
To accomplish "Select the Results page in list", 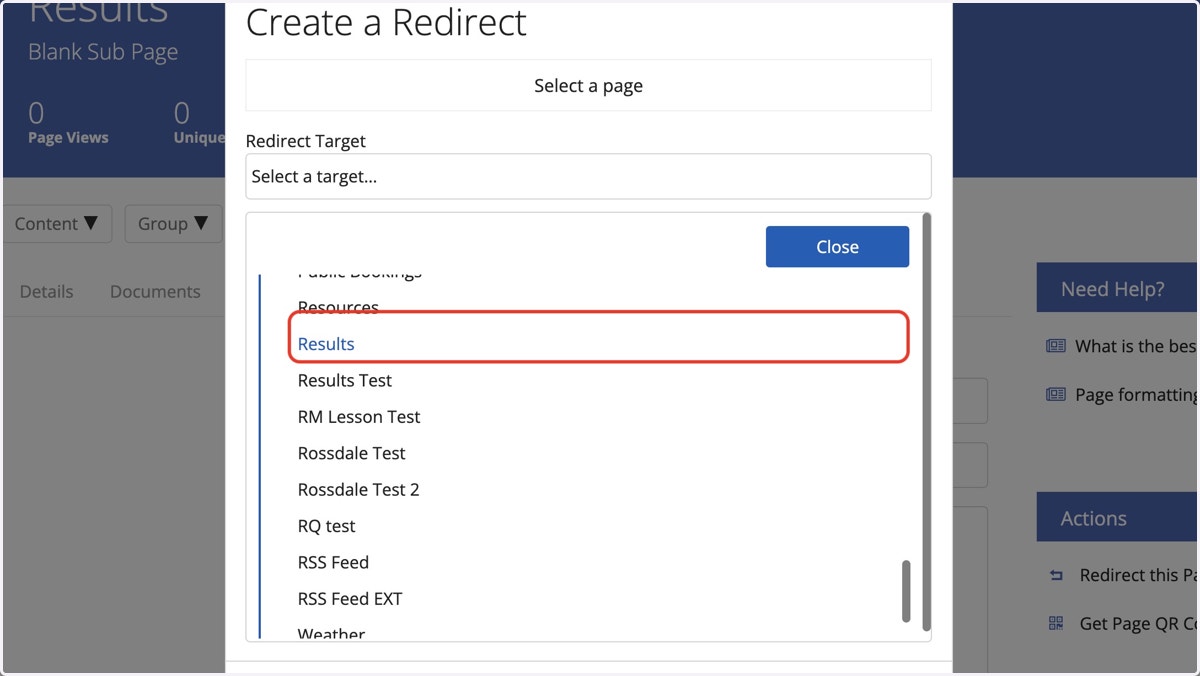I will (x=326, y=344).
